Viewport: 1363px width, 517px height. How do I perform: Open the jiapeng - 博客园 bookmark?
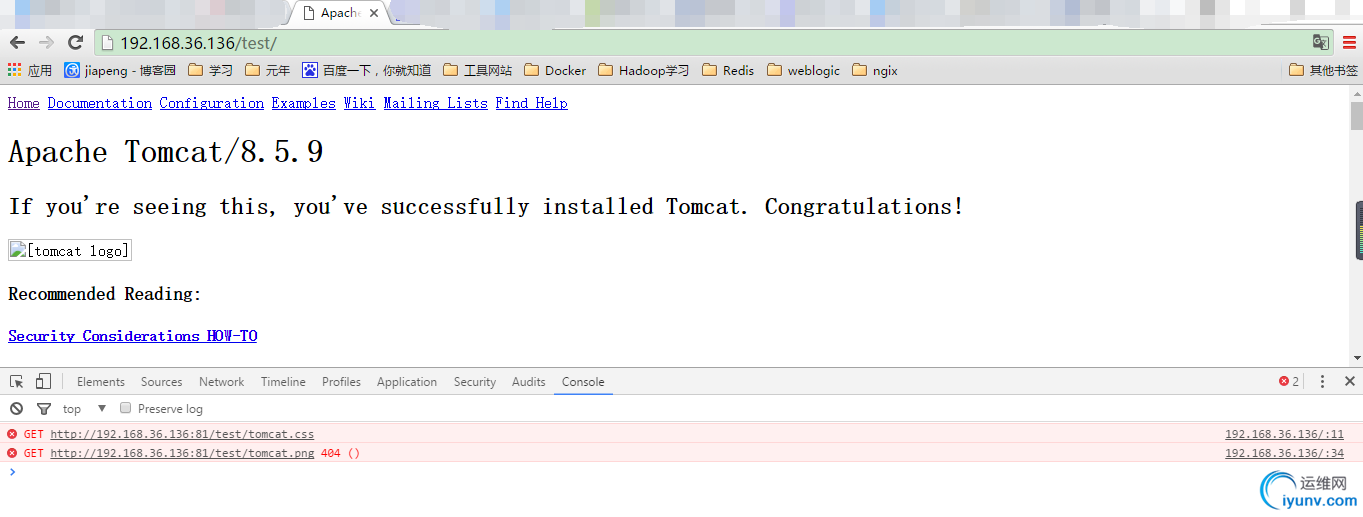(x=120, y=70)
